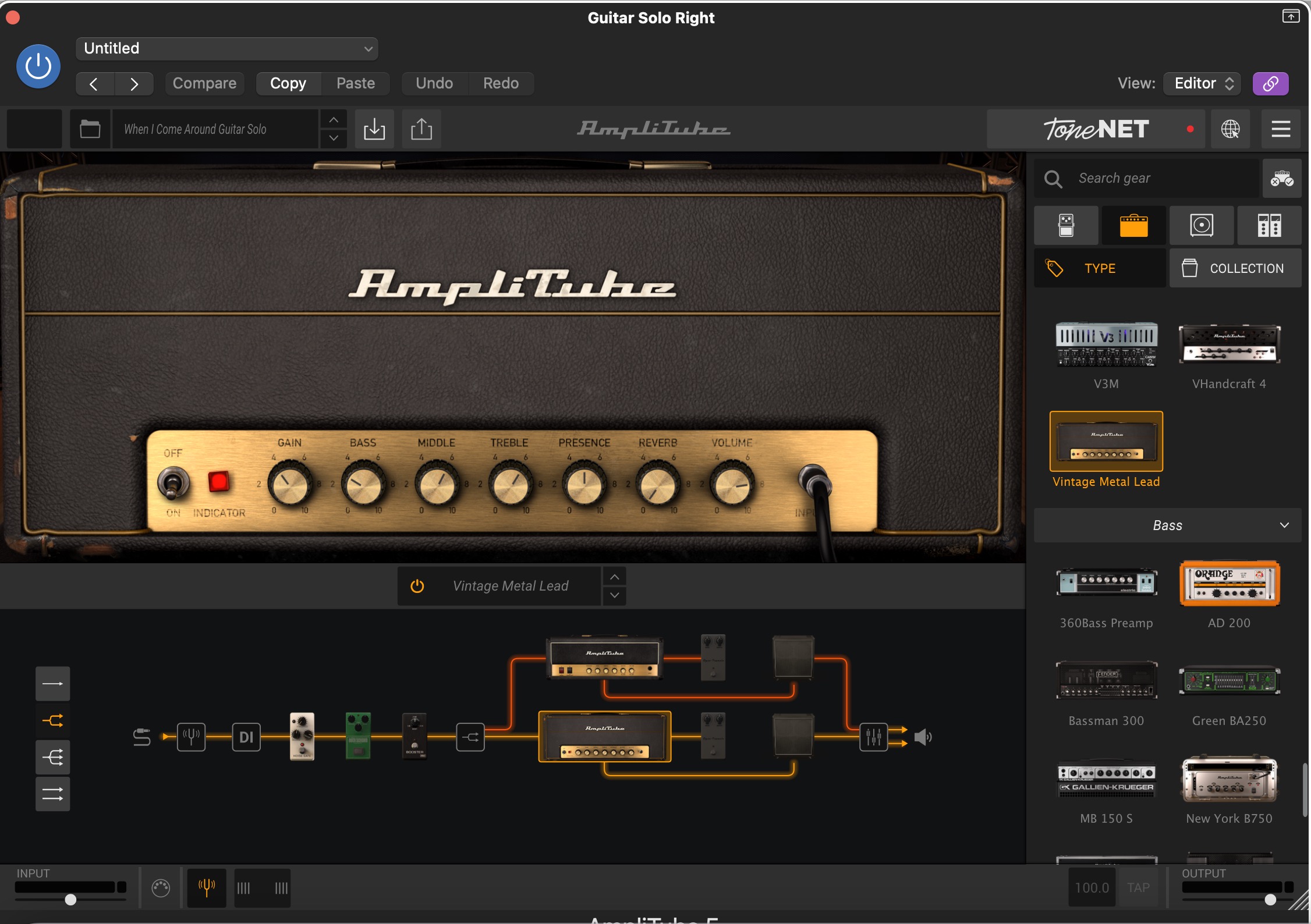
Task: Choose the three-way split routing option
Action: tap(53, 758)
